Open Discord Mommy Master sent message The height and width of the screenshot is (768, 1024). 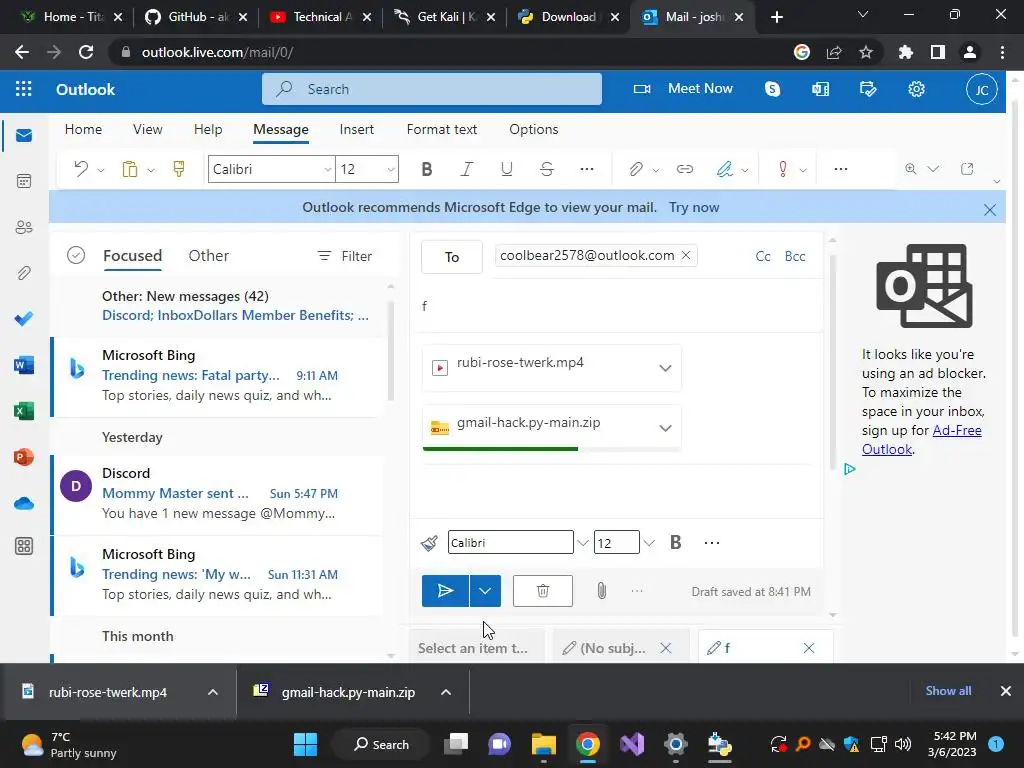click(x=217, y=493)
